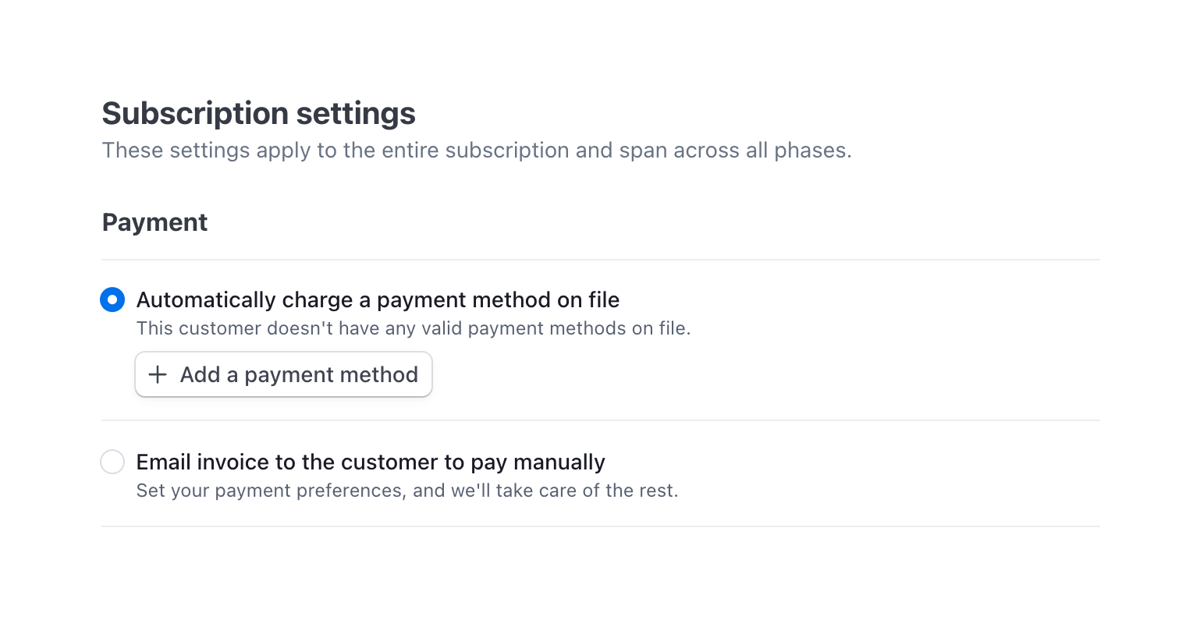Switch billing to automatically charge on file

point(112,298)
